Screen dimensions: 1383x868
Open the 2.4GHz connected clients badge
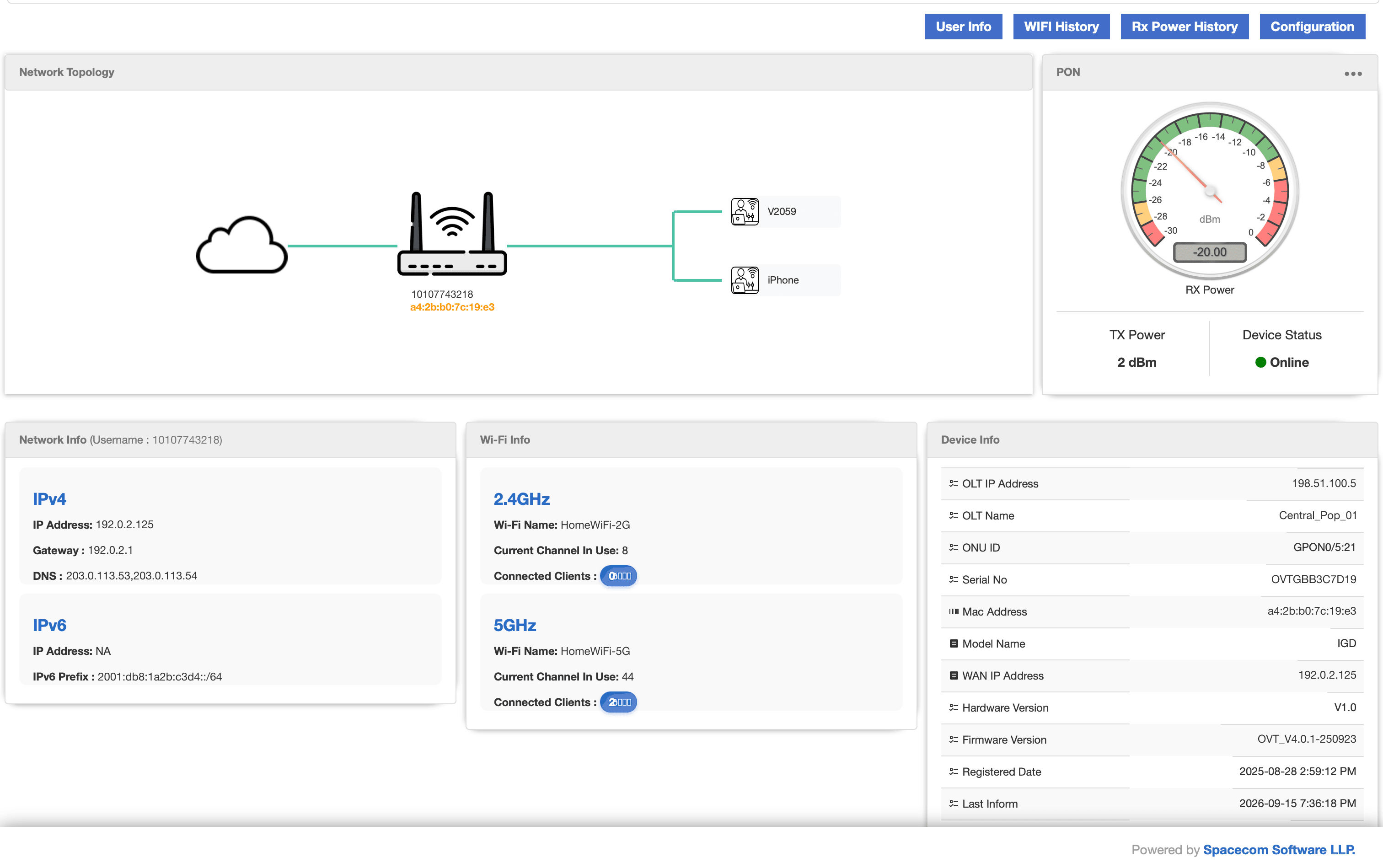point(618,576)
